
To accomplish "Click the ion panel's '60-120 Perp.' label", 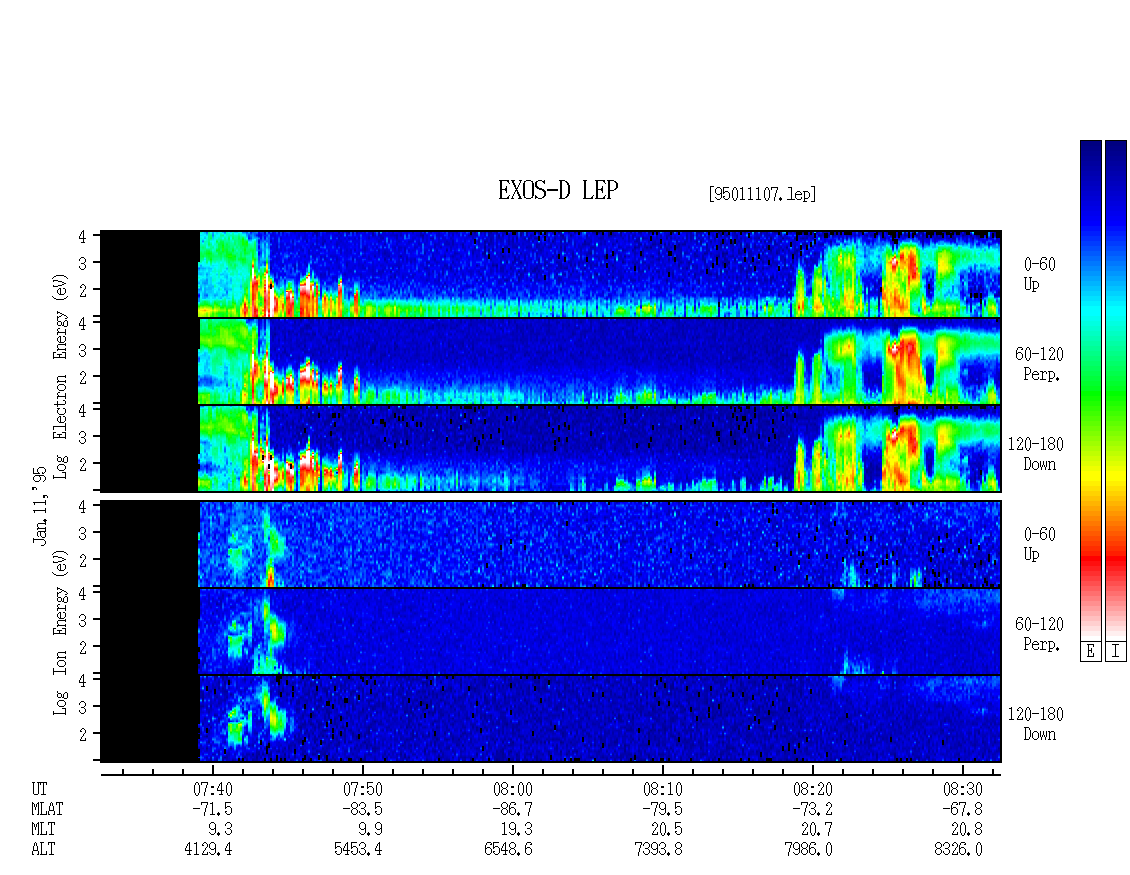I will pyautogui.click(x=1039, y=634).
